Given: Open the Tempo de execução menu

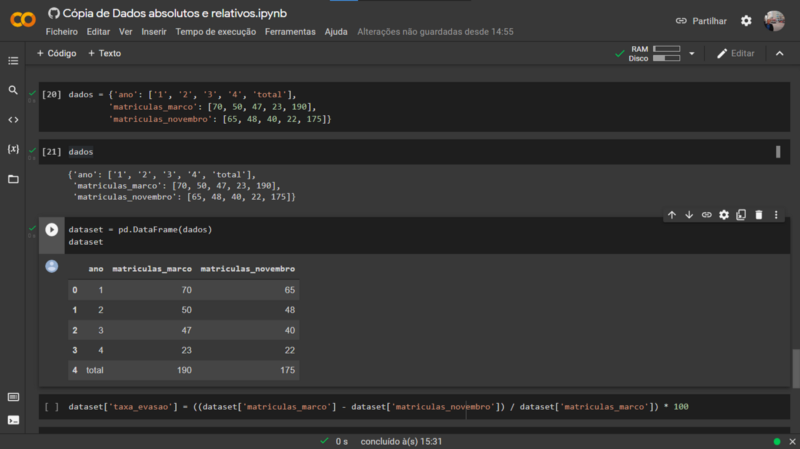Looking at the screenshot, I should pyautogui.click(x=216, y=32).
